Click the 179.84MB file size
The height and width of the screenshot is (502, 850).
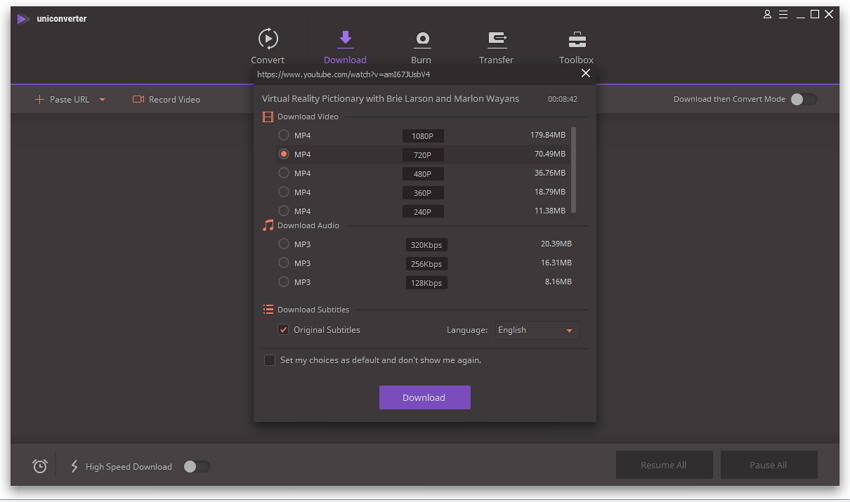548,135
